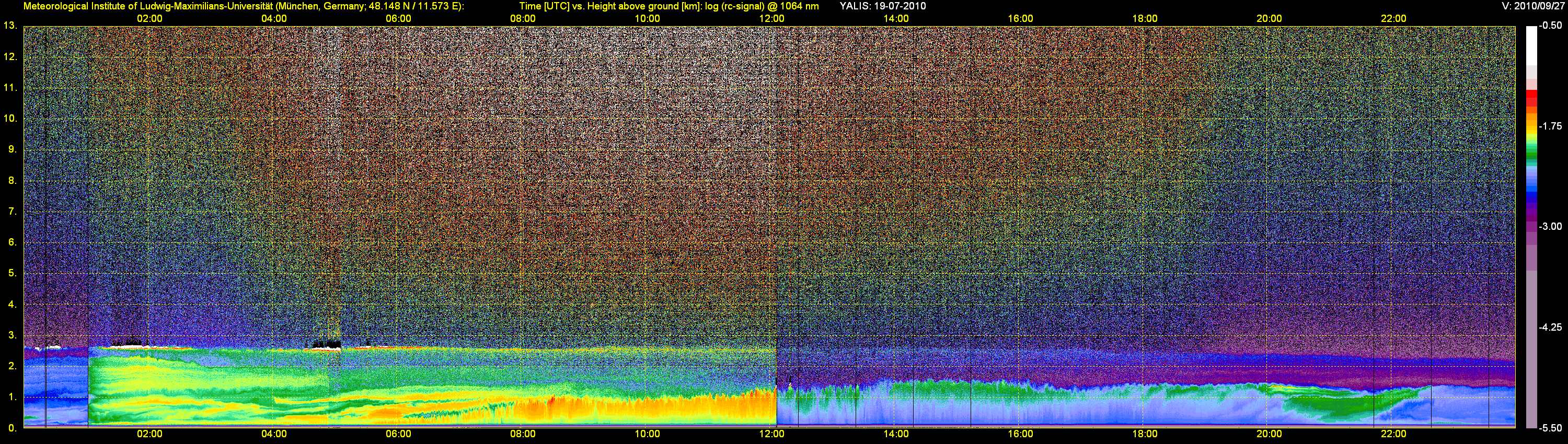Click the 10:00 label on the bottom time axis

tap(647, 434)
